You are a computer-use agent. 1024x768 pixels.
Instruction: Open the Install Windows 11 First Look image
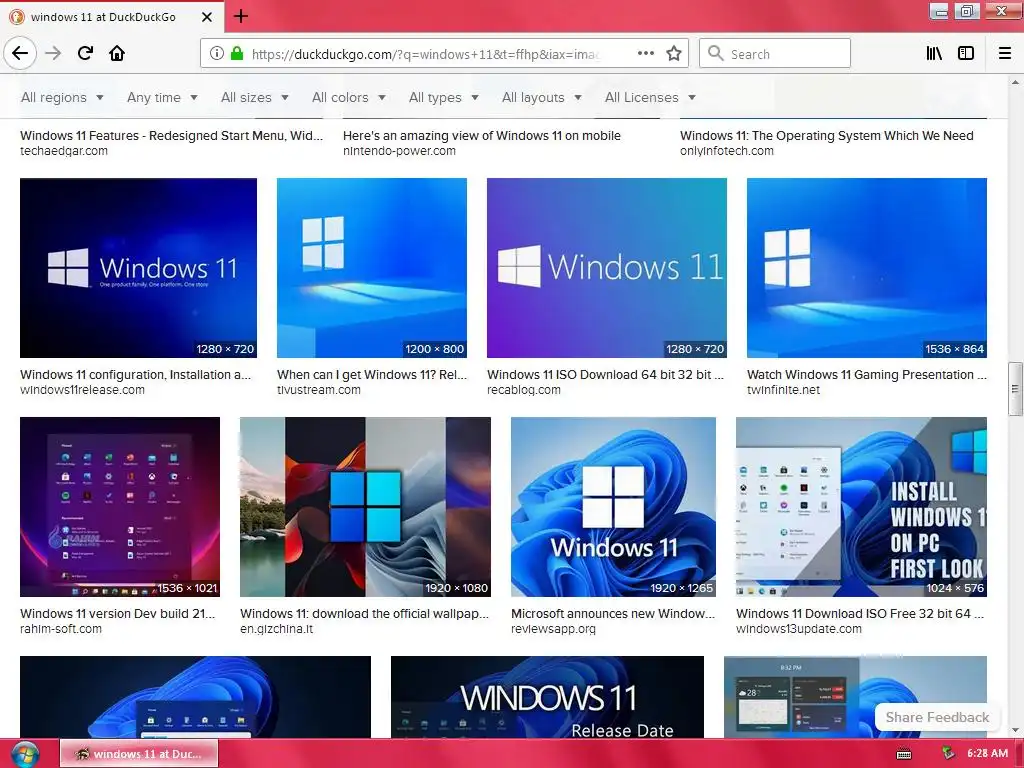click(861, 507)
